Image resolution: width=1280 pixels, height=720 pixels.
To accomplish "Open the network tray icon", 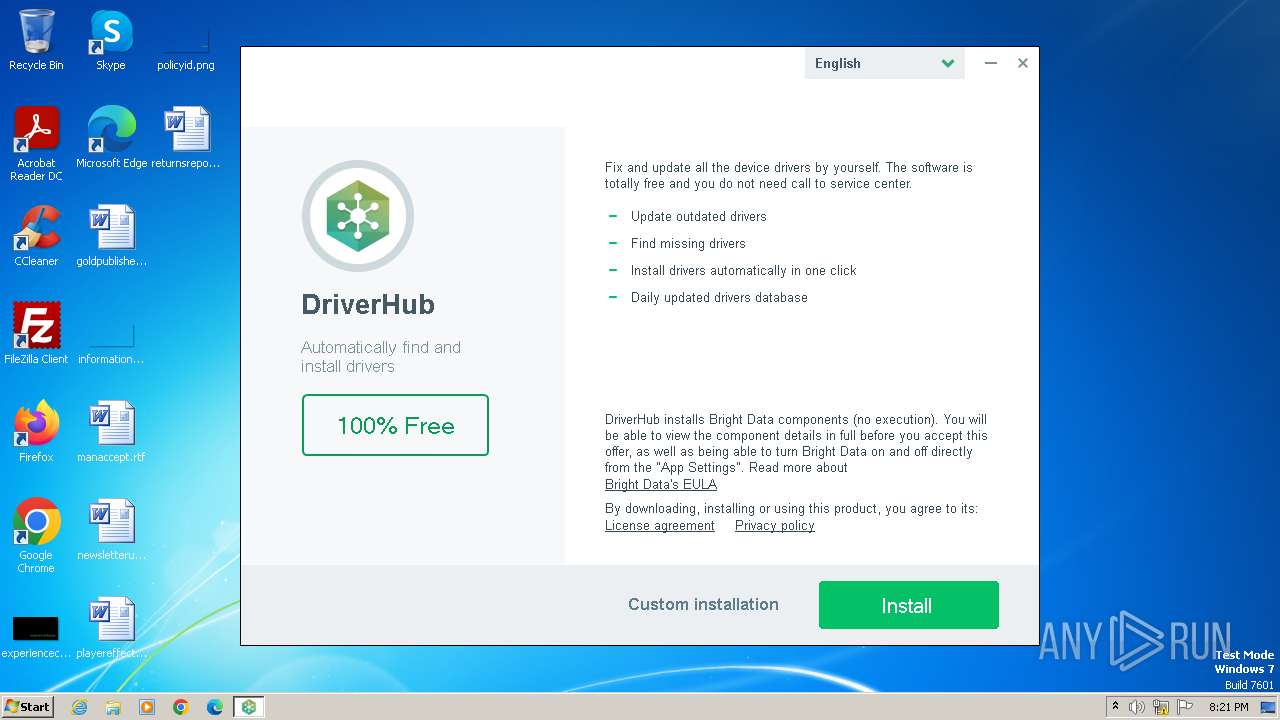I will click(x=1161, y=707).
